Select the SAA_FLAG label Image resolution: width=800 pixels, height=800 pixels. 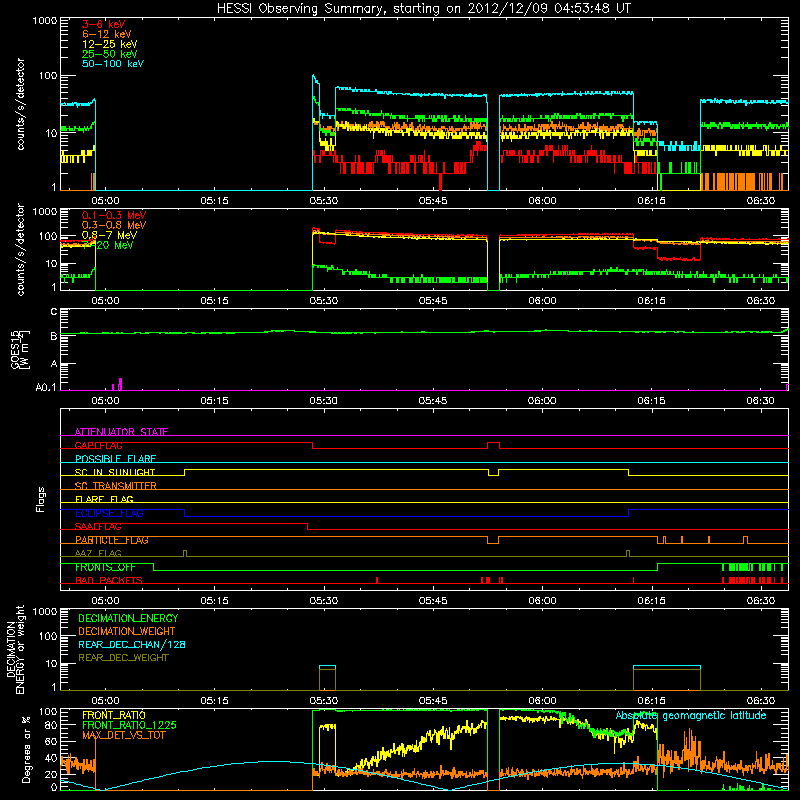pyautogui.click(x=98, y=527)
